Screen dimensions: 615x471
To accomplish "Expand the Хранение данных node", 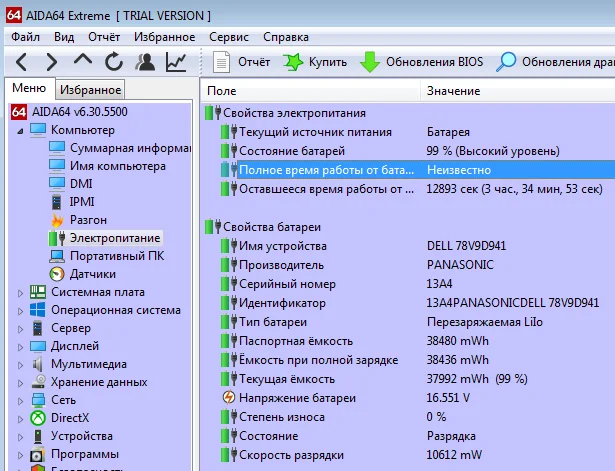I will (20, 383).
